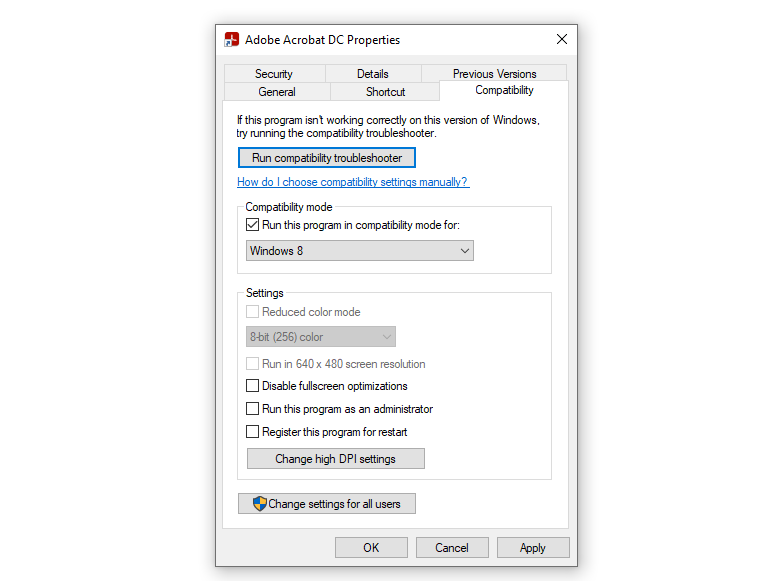Switch to the Shortcut tab

coord(385,92)
